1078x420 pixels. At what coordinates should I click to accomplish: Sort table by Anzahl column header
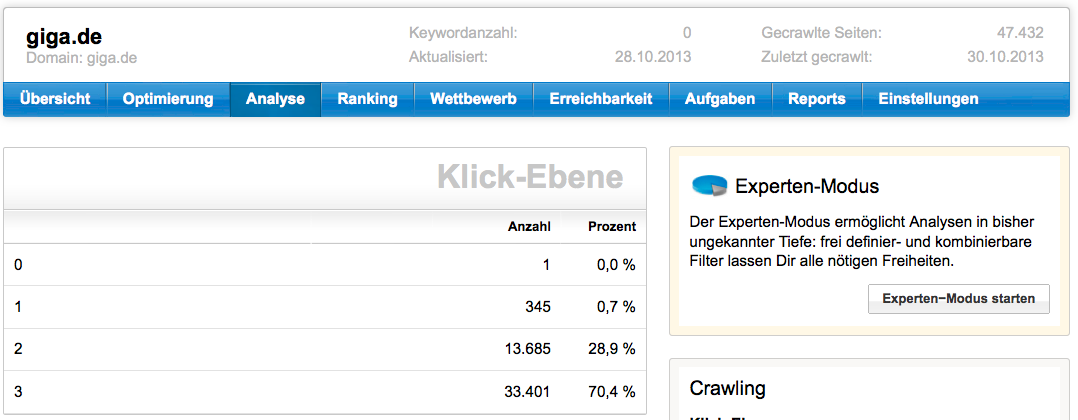pyautogui.click(x=529, y=227)
